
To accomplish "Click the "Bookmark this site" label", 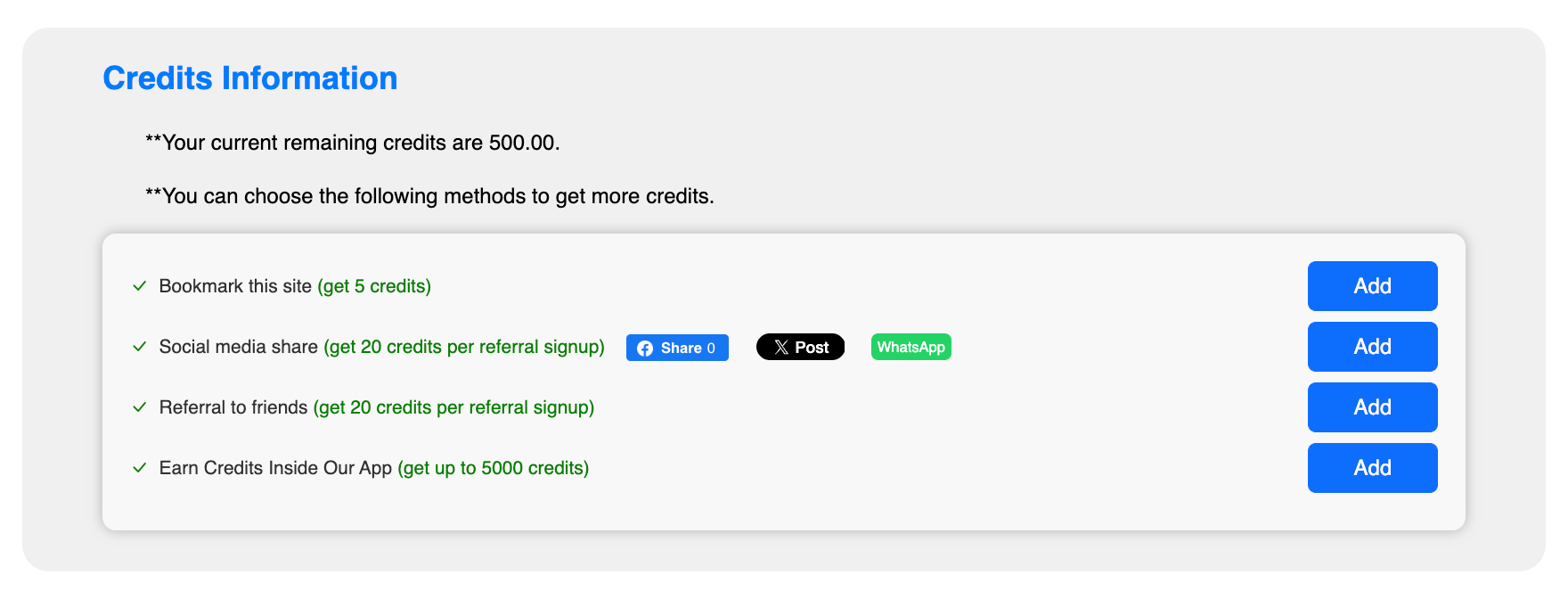I will pos(235,286).
